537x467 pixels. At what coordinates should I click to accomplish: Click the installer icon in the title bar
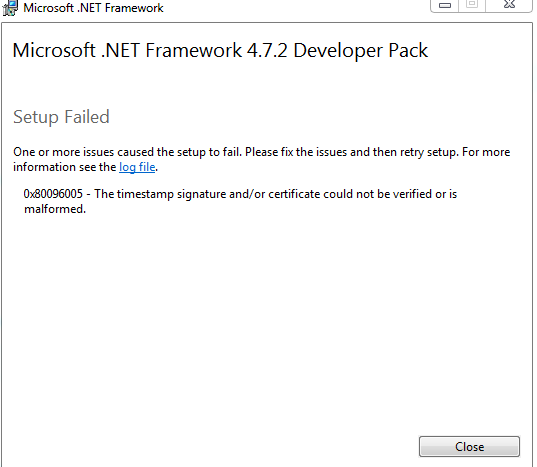10,8
